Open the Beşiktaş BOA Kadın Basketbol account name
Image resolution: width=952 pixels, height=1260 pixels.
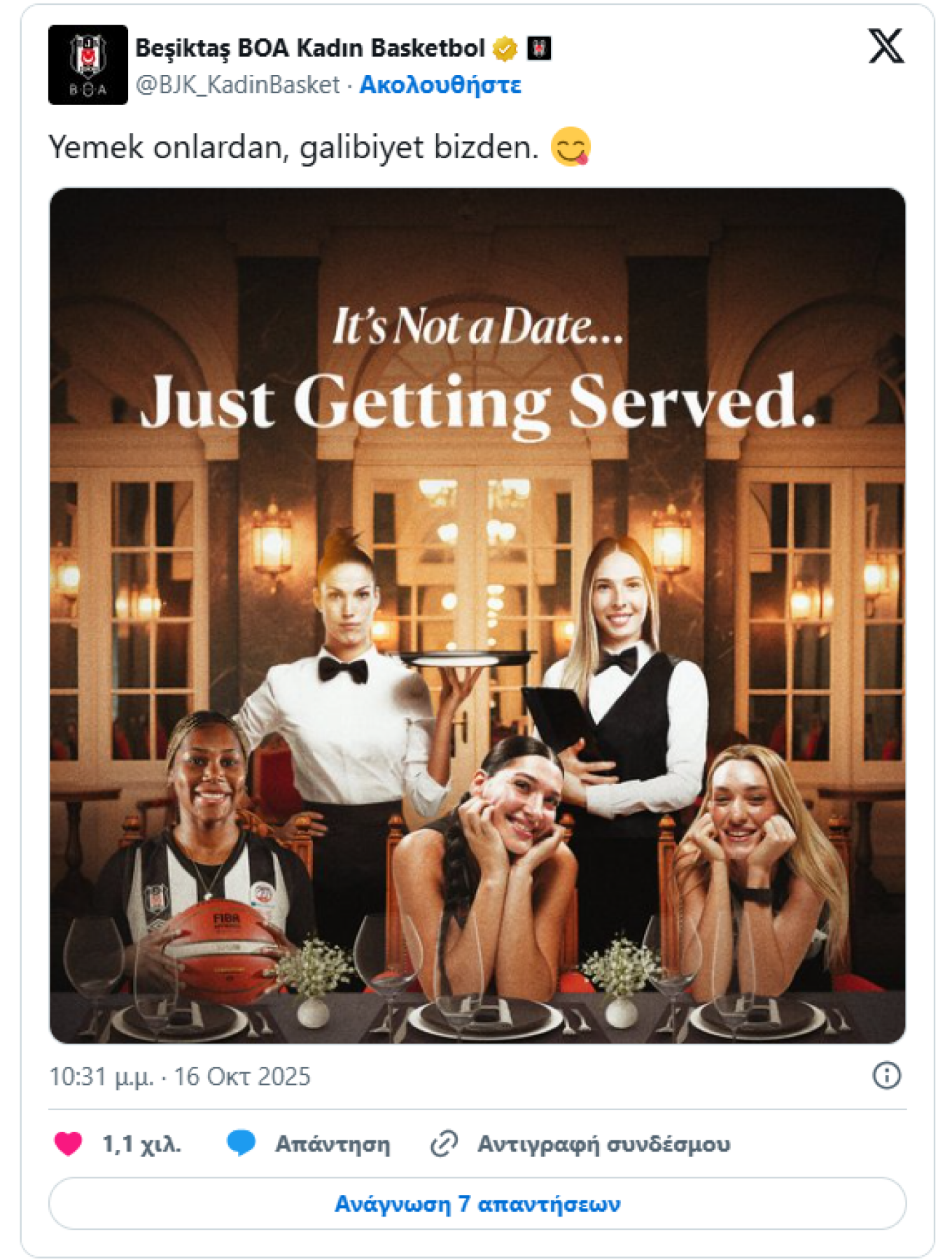309,48
